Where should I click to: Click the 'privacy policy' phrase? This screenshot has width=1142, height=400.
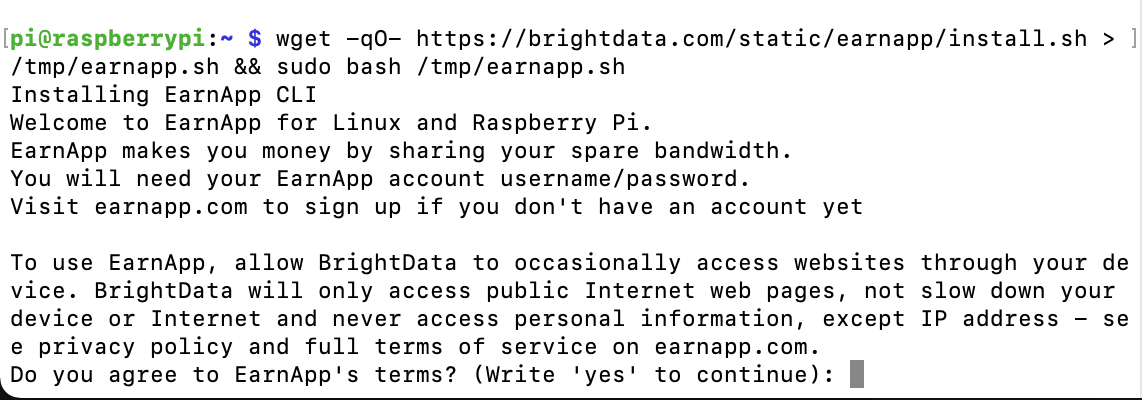(x=136, y=347)
